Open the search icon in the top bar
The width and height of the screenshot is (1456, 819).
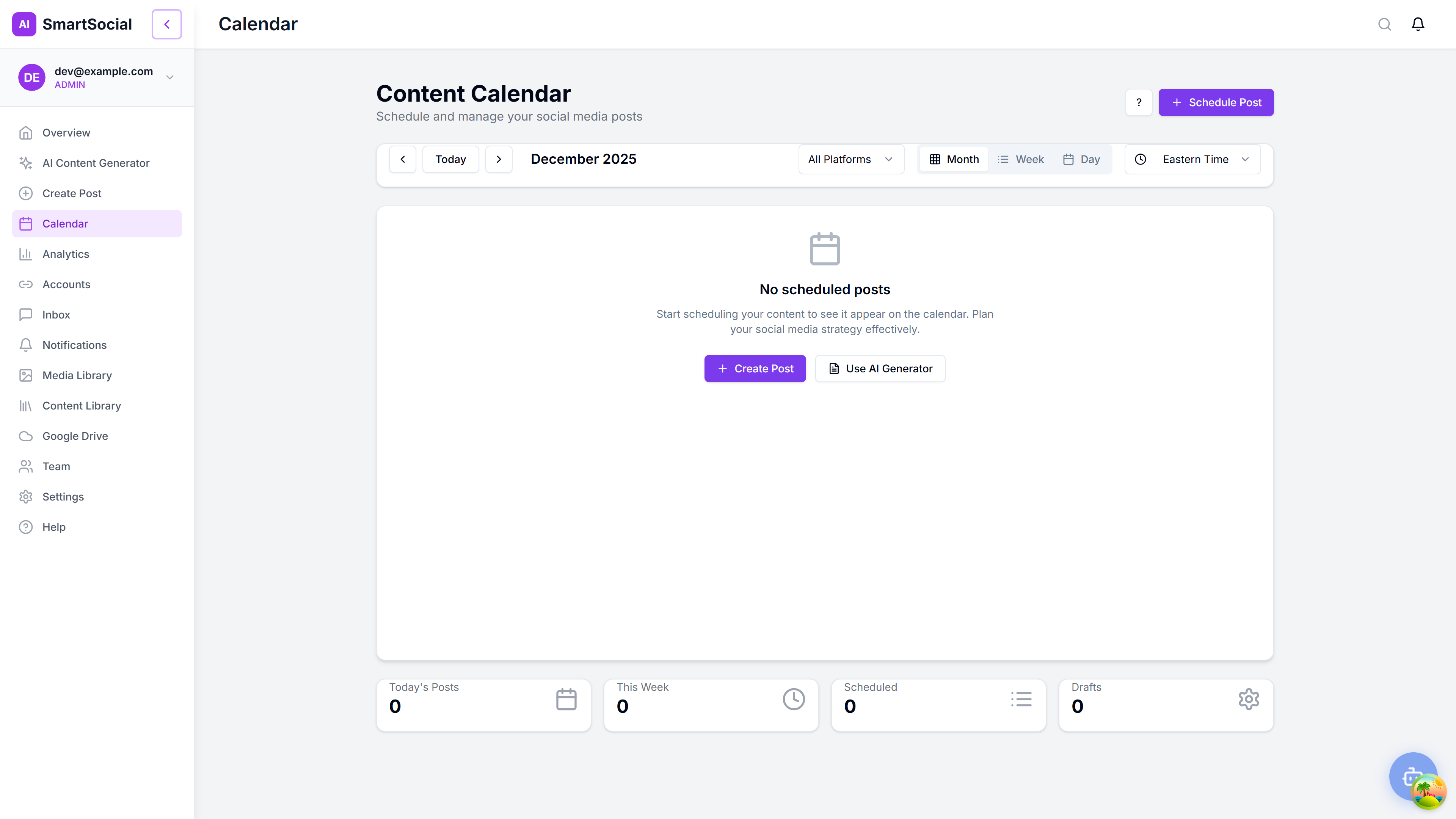coord(1384,24)
